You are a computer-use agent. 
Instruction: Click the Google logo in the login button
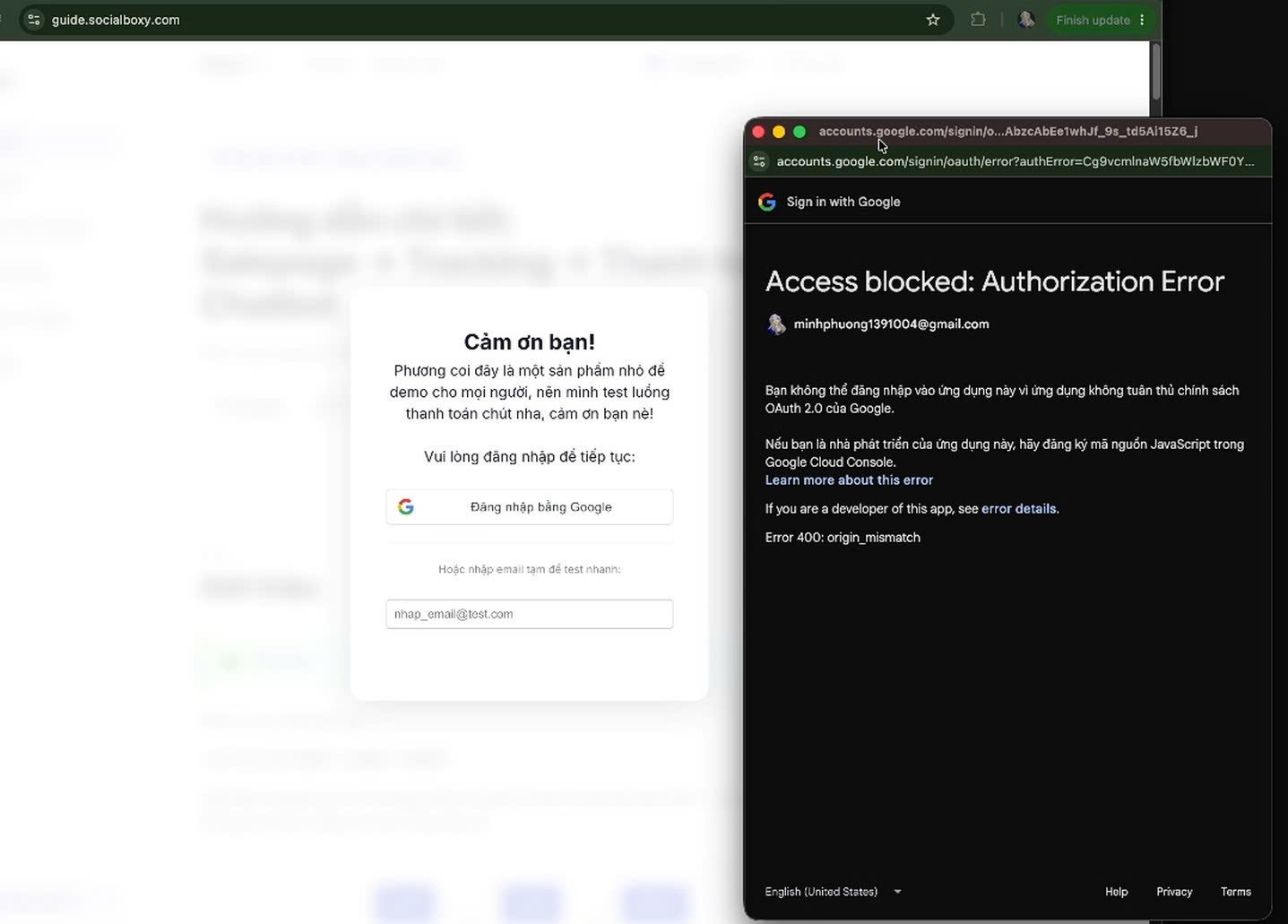click(x=406, y=507)
